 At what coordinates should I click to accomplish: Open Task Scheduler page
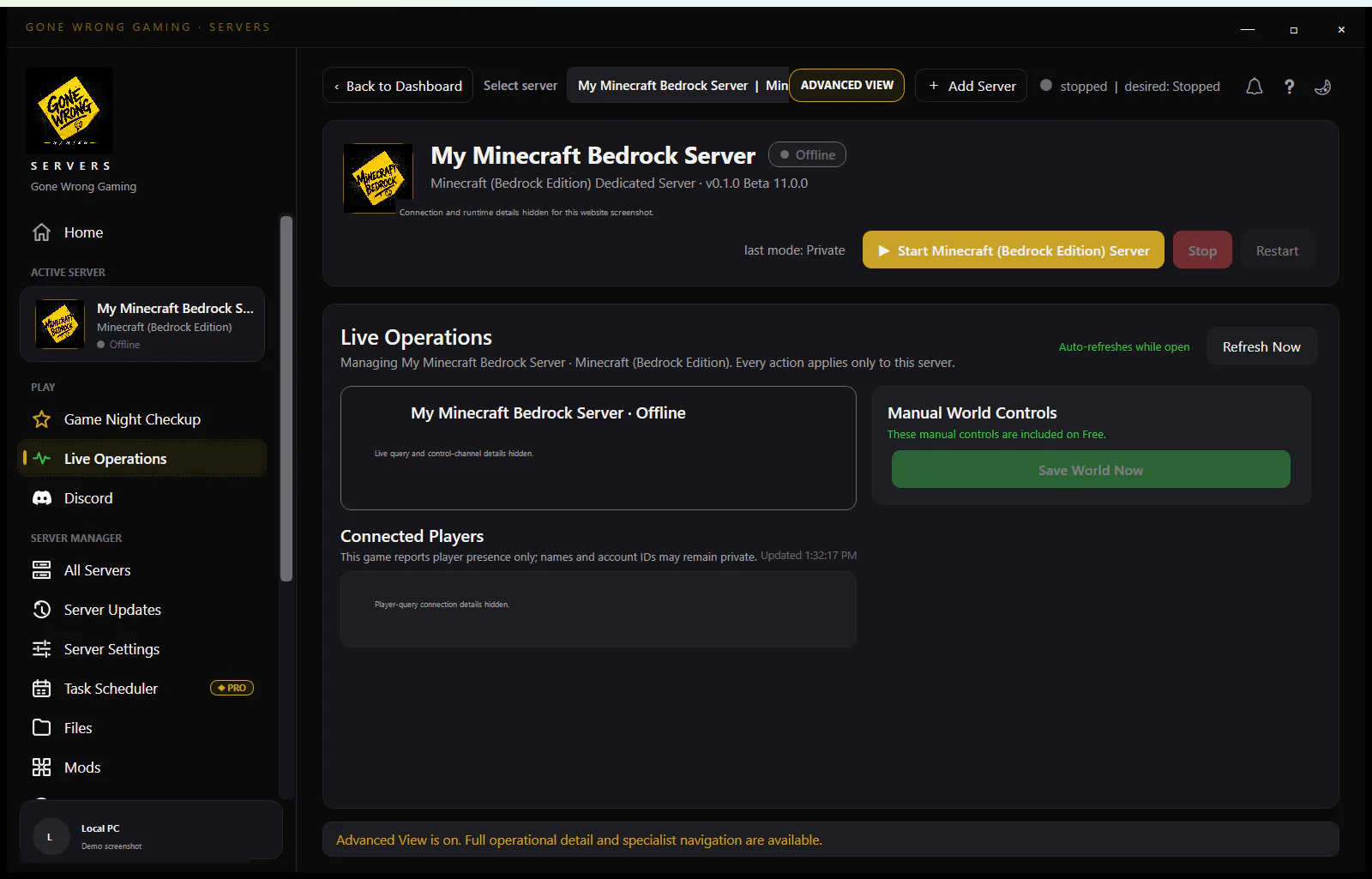[141, 689]
